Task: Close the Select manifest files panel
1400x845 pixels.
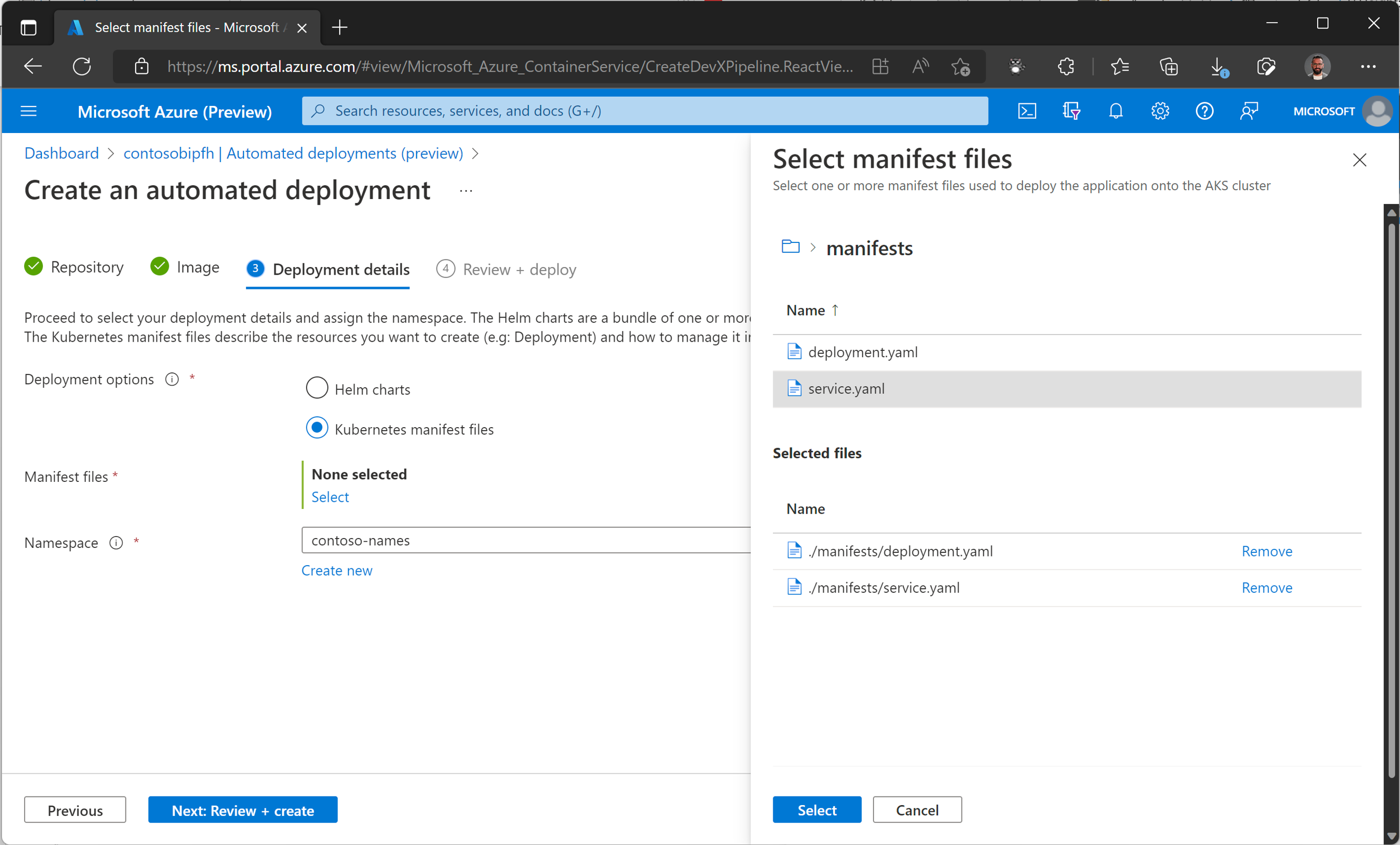Action: tap(1359, 160)
